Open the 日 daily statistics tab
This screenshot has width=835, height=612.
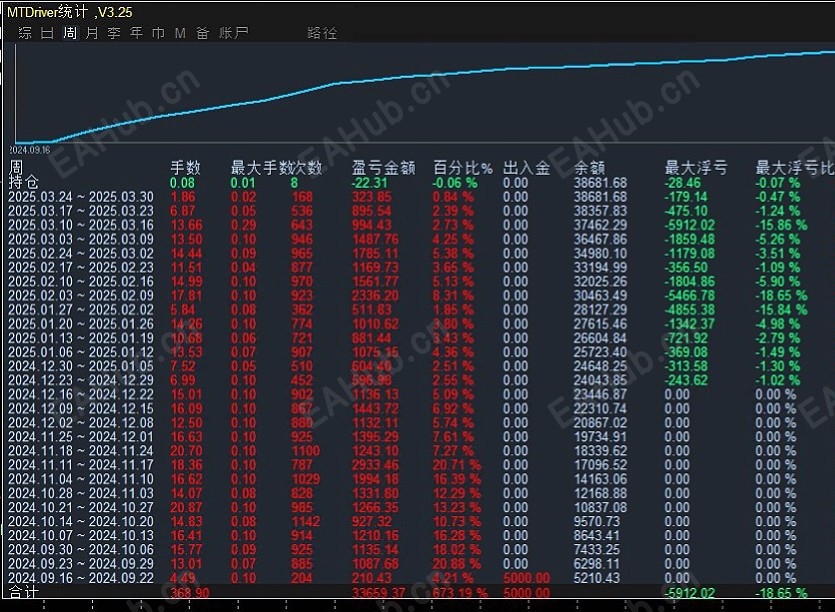pyautogui.click(x=47, y=33)
